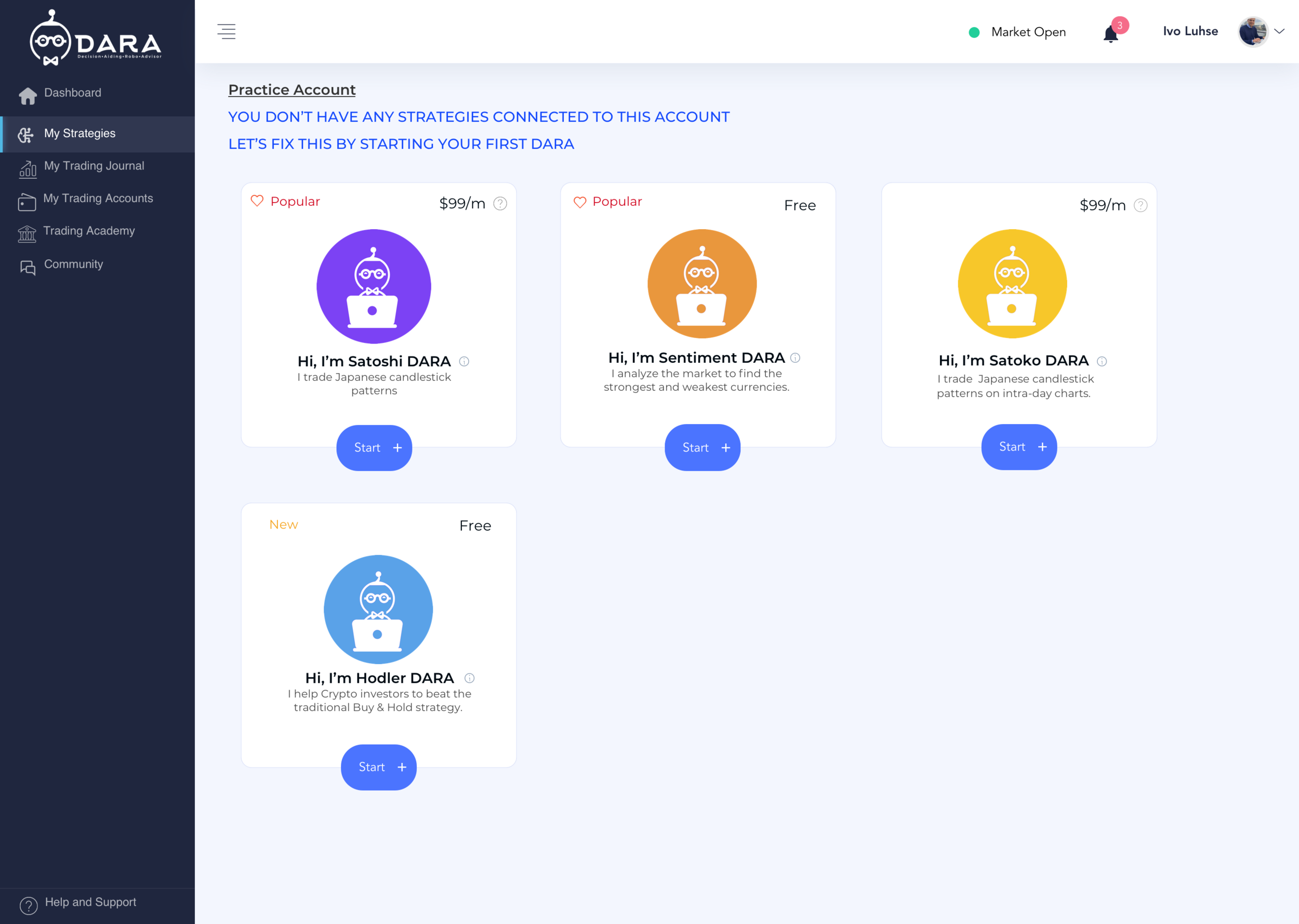Go to My Trading Journal
1299x924 pixels.
tap(94, 166)
